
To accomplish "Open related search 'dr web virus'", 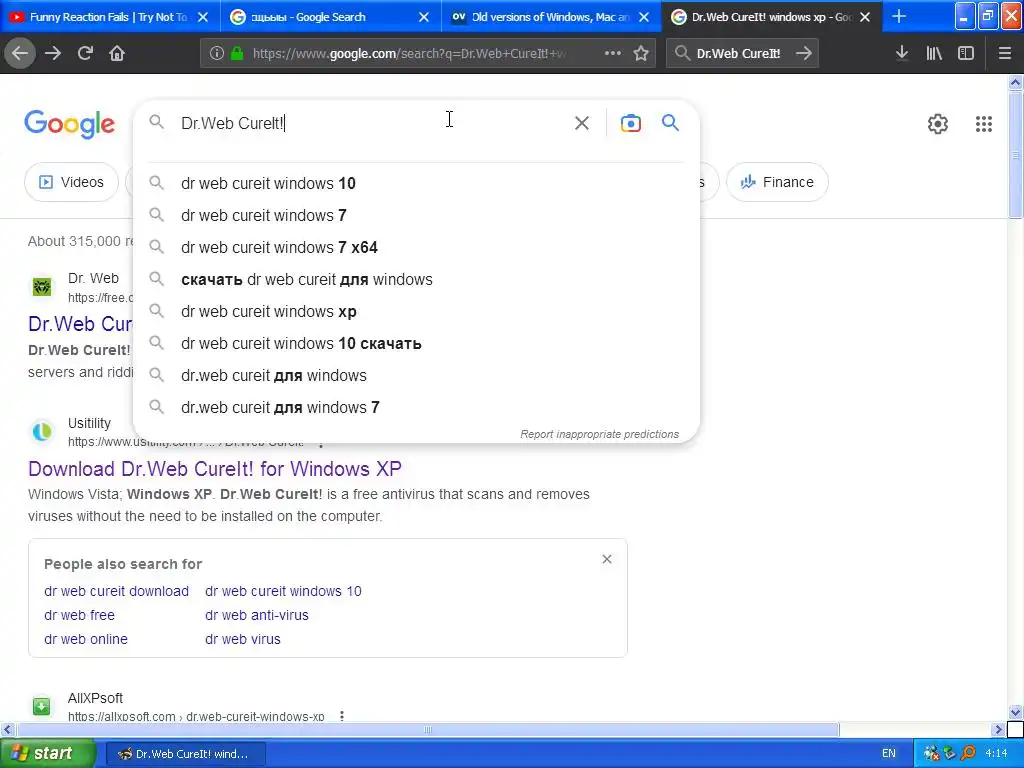I will click(x=243, y=639).
